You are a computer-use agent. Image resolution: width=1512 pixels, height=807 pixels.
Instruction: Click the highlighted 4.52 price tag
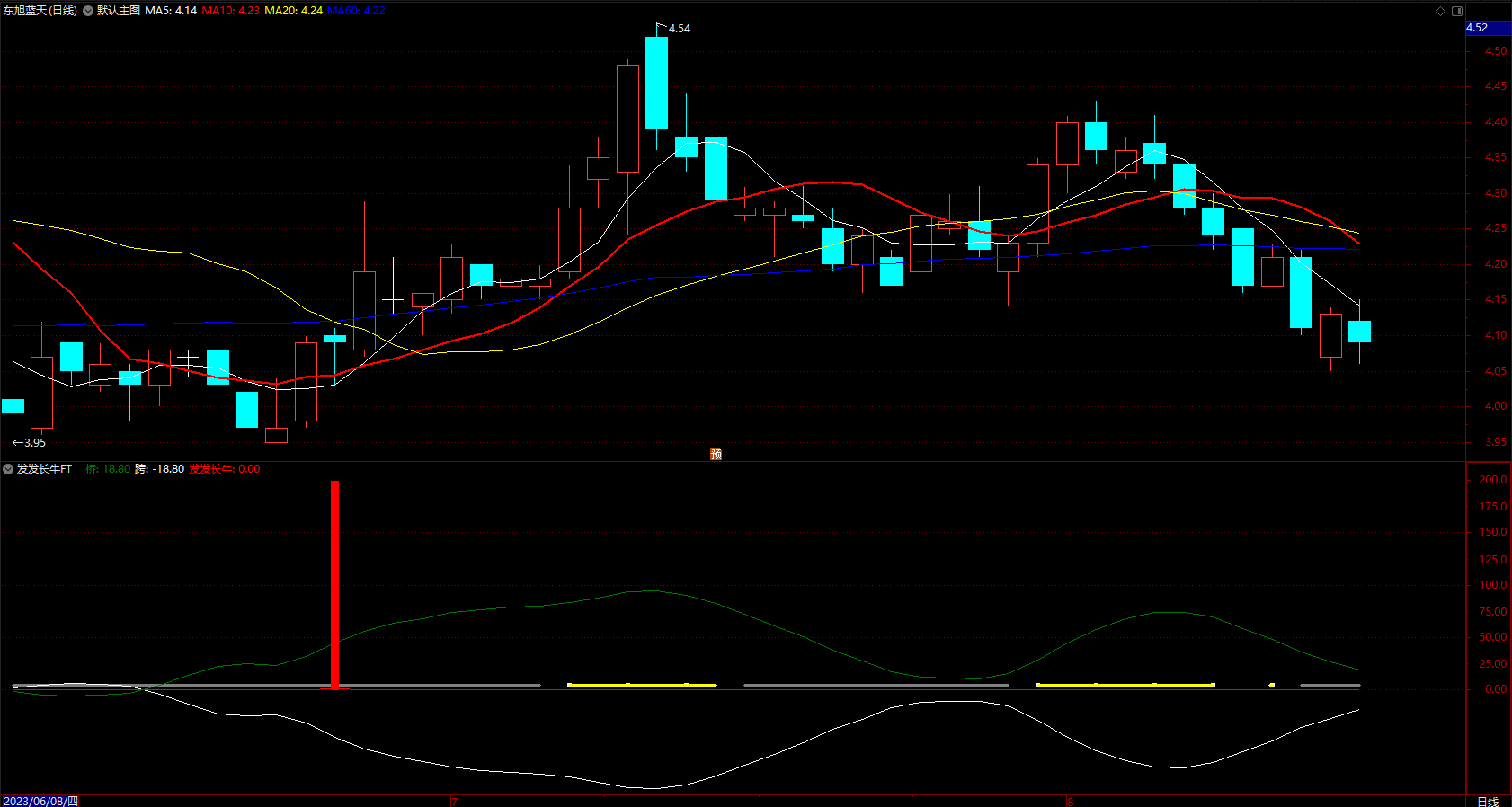pos(1488,28)
